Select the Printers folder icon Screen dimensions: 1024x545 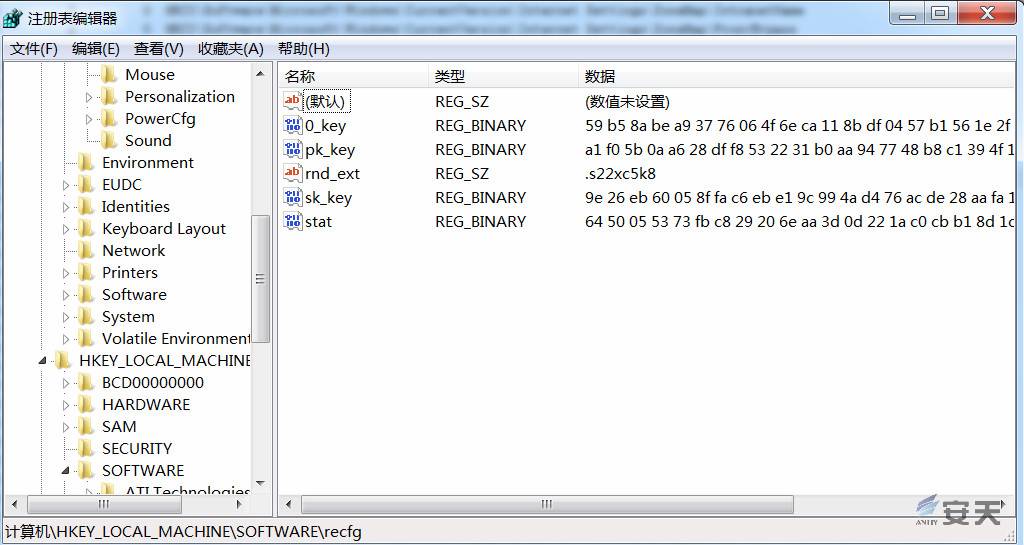(x=86, y=273)
